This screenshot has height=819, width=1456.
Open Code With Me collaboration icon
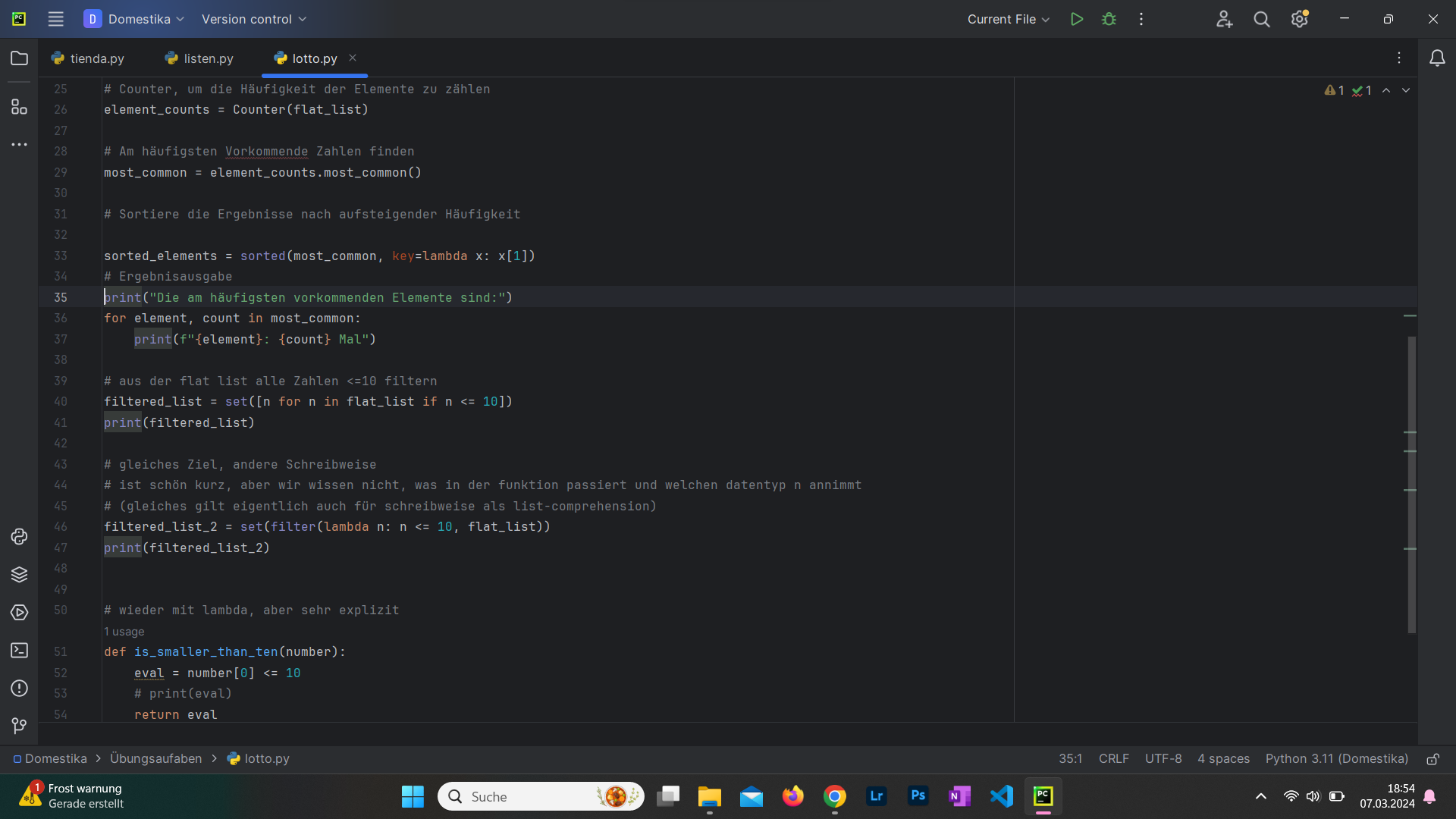1224,19
